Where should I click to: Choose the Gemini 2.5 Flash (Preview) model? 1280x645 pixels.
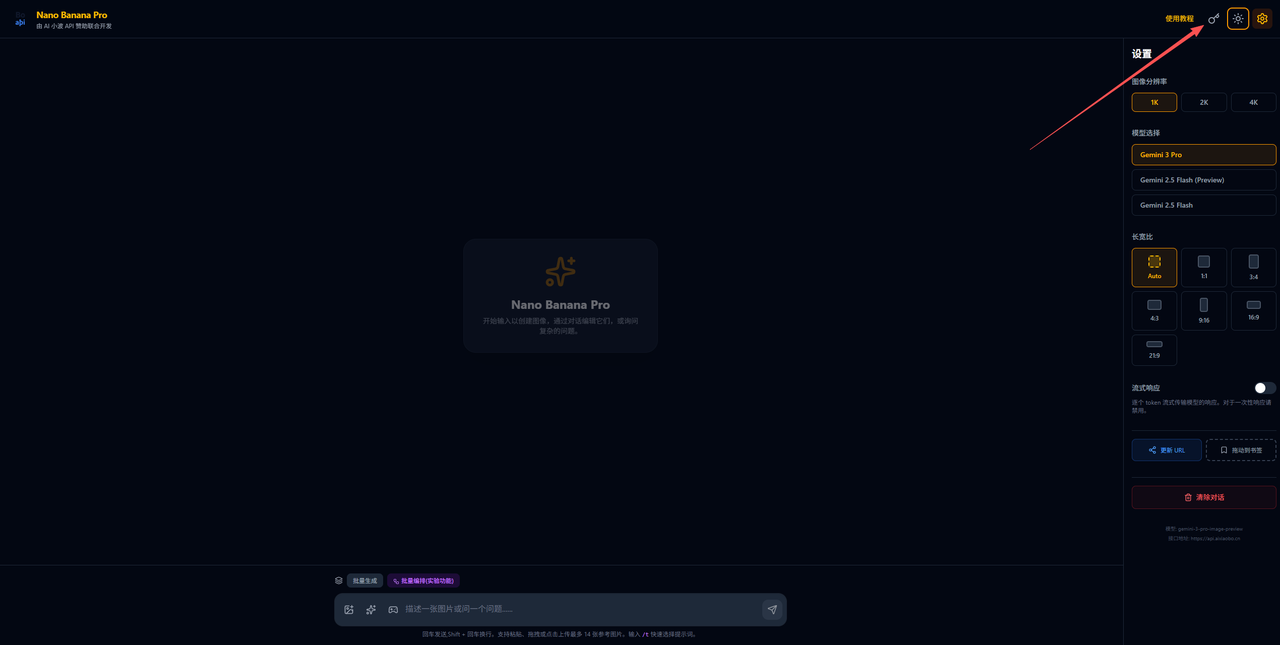pos(1203,180)
